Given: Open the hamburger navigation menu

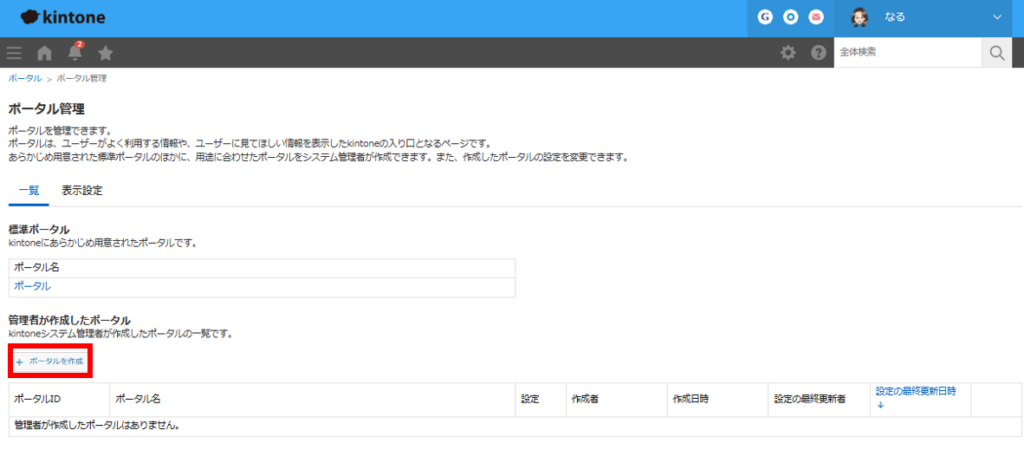Looking at the screenshot, I should (x=14, y=53).
